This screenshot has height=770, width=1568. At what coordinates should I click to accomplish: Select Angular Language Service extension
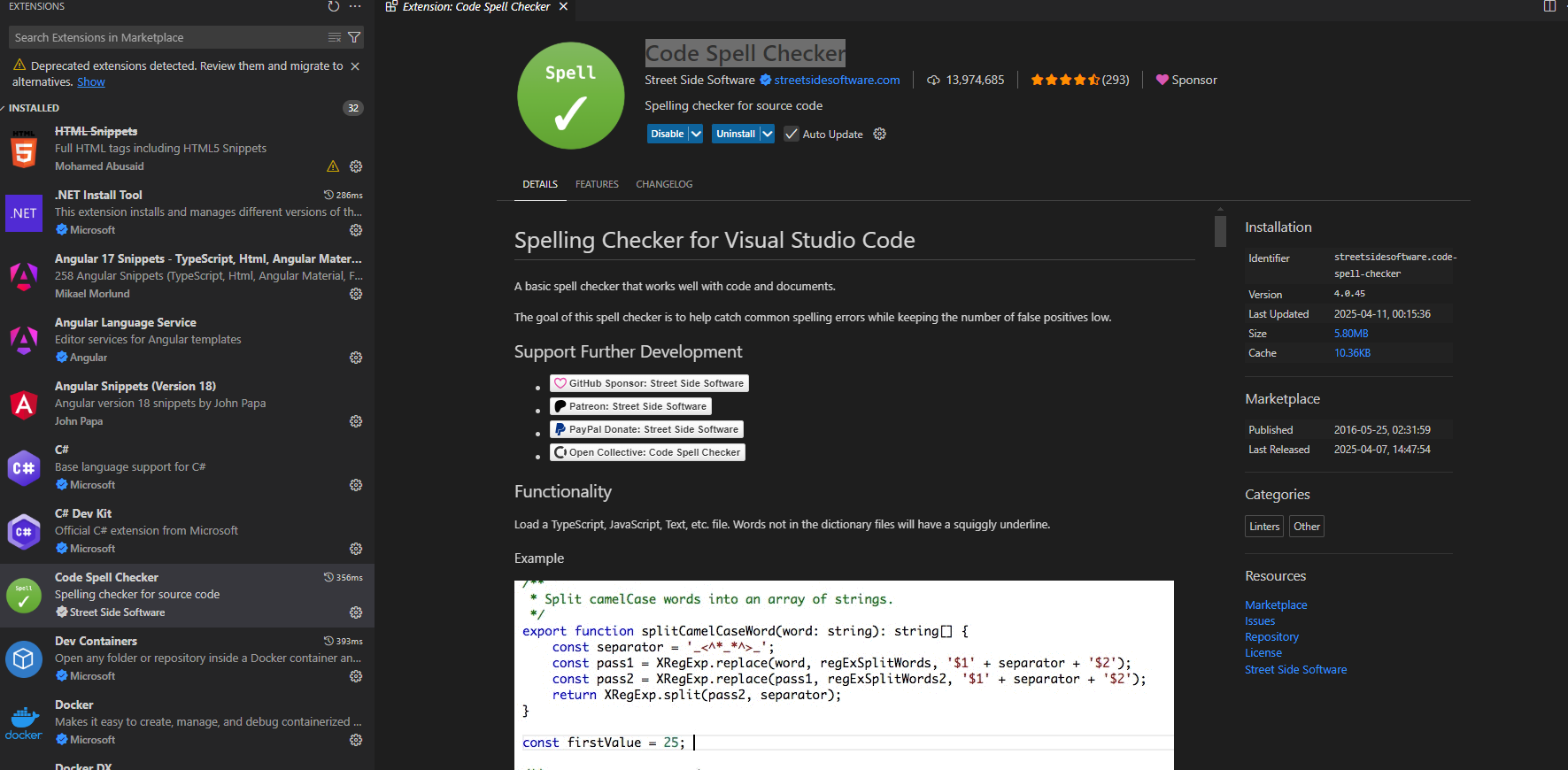(187, 340)
